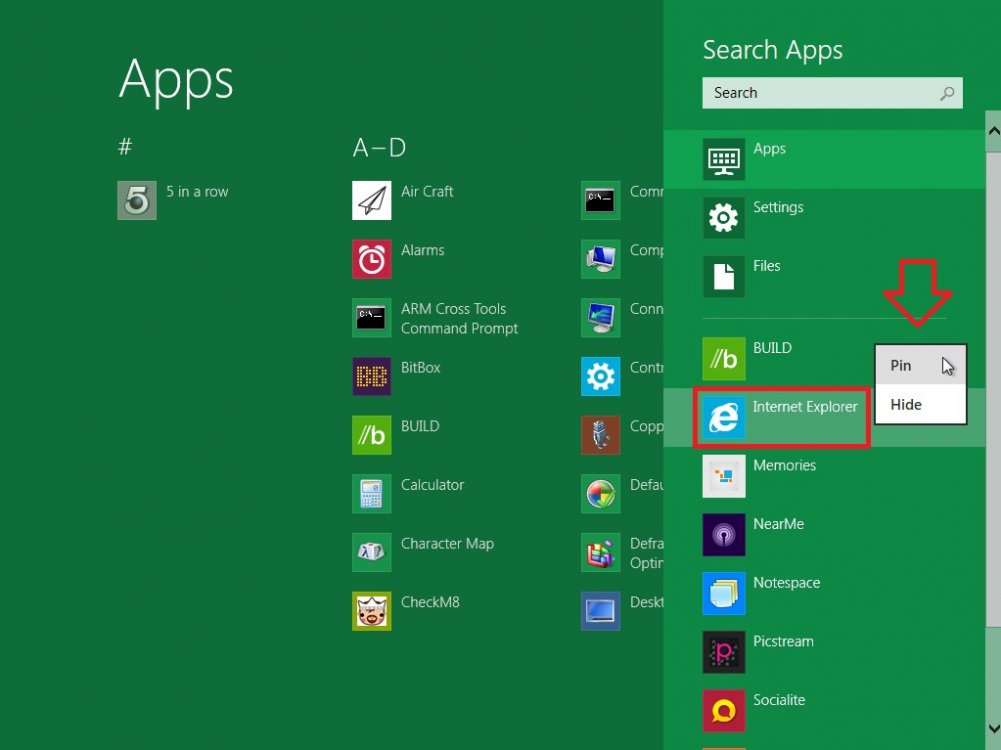1001x750 pixels.
Task: Choose Pin from the context menu
Action: tap(901, 366)
